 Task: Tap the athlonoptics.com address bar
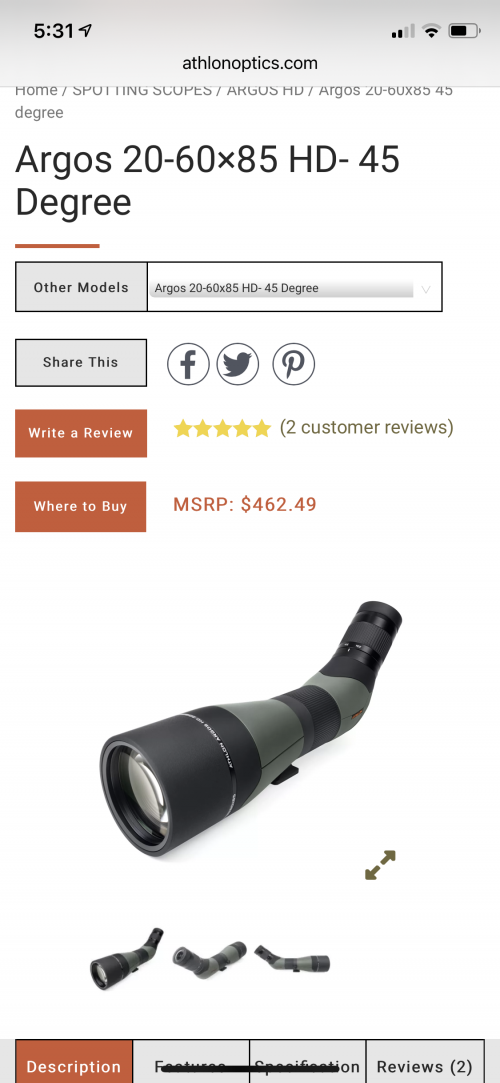(x=250, y=64)
